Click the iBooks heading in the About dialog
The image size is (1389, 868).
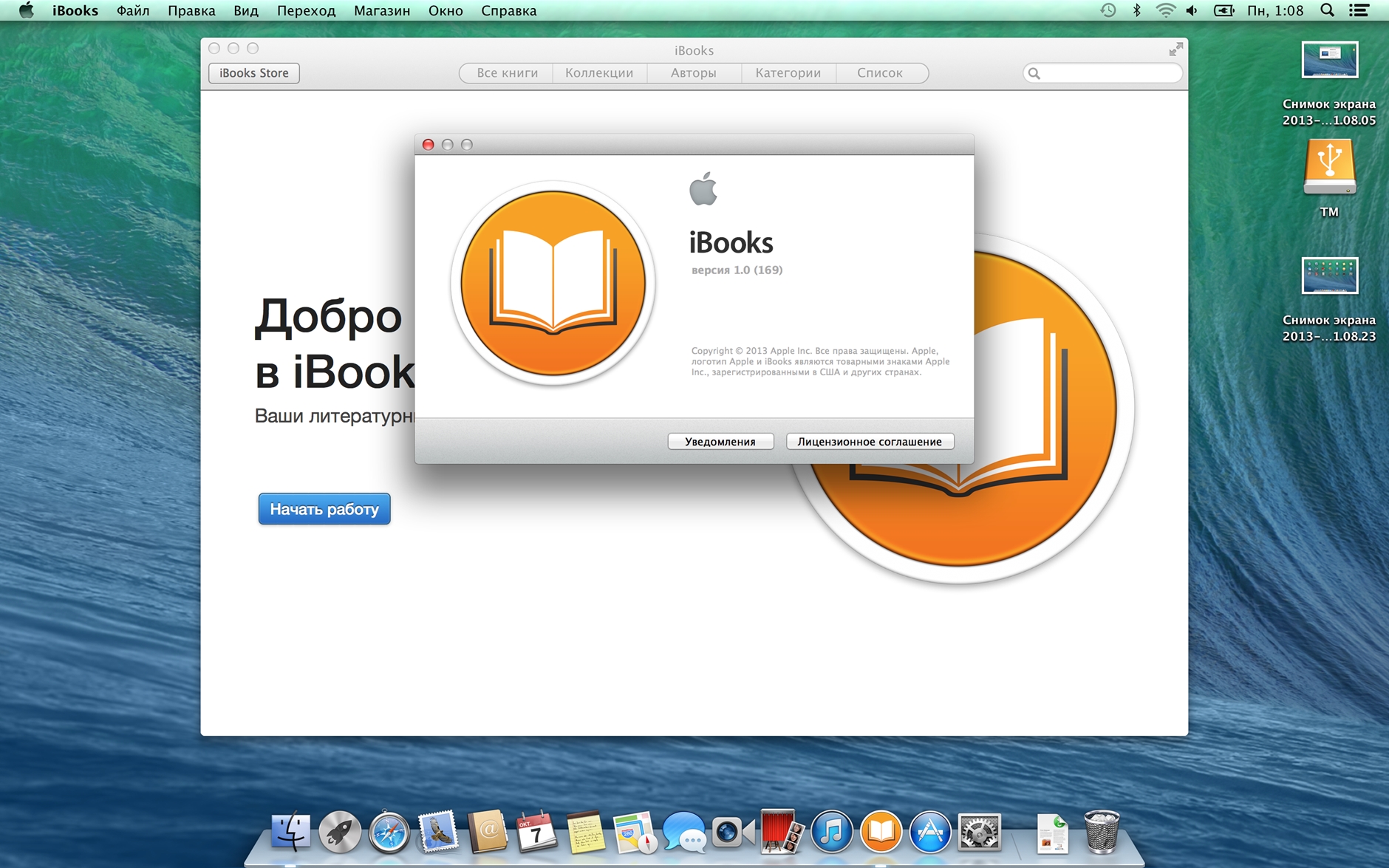pyautogui.click(x=731, y=242)
